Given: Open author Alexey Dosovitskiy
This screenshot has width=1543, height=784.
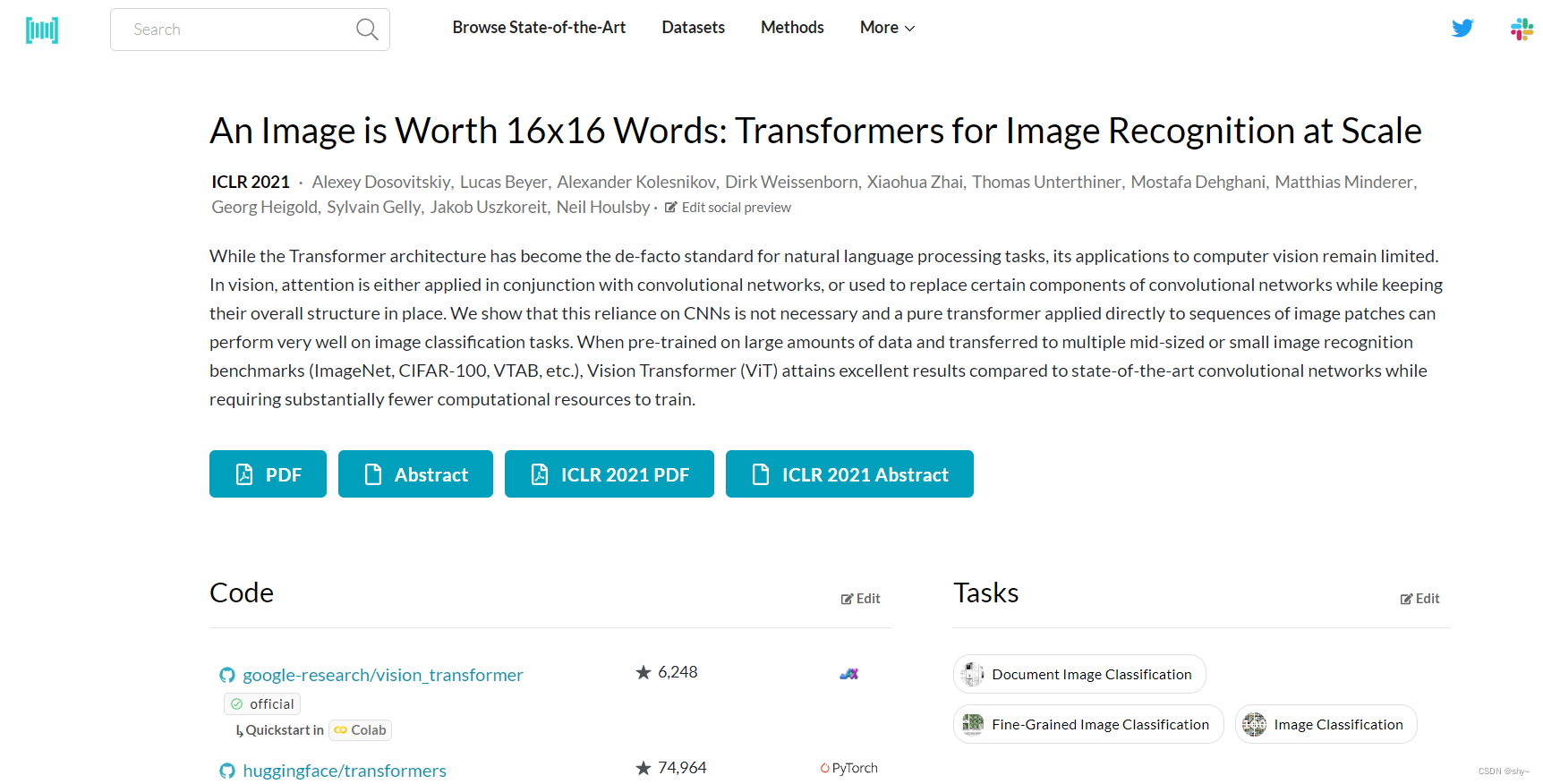Looking at the screenshot, I should (381, 182).
